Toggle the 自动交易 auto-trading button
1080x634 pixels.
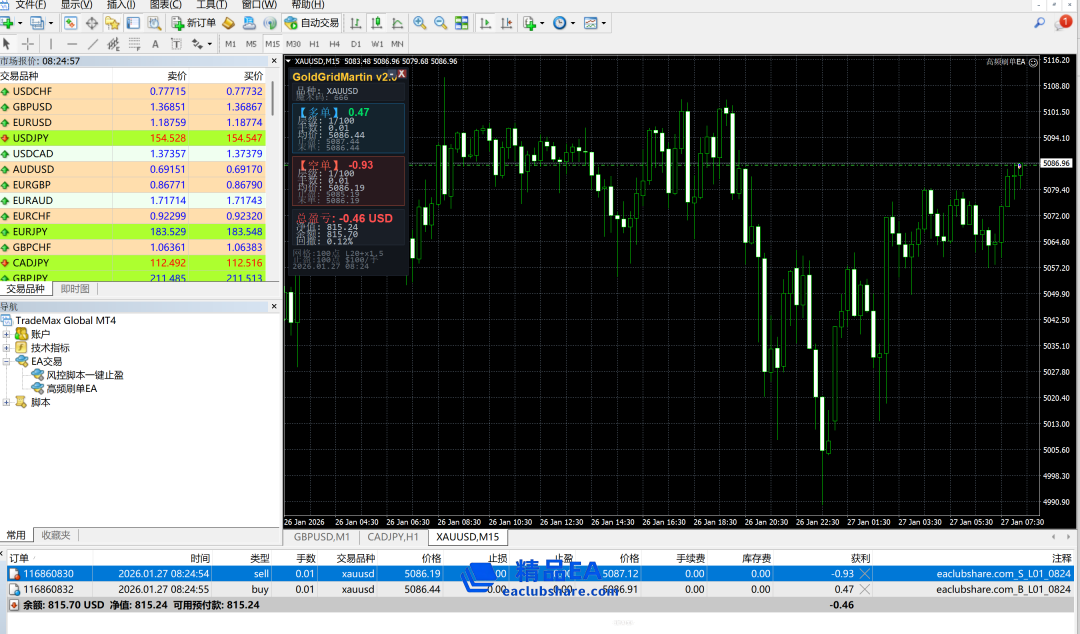(x=311, y=22)
